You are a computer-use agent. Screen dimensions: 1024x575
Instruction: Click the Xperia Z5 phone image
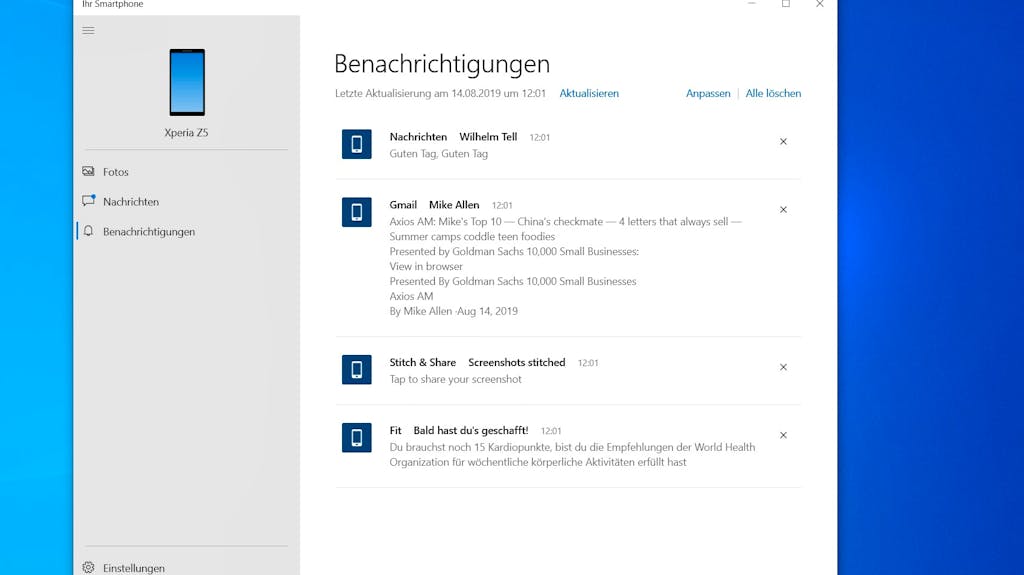pos(187,82)
